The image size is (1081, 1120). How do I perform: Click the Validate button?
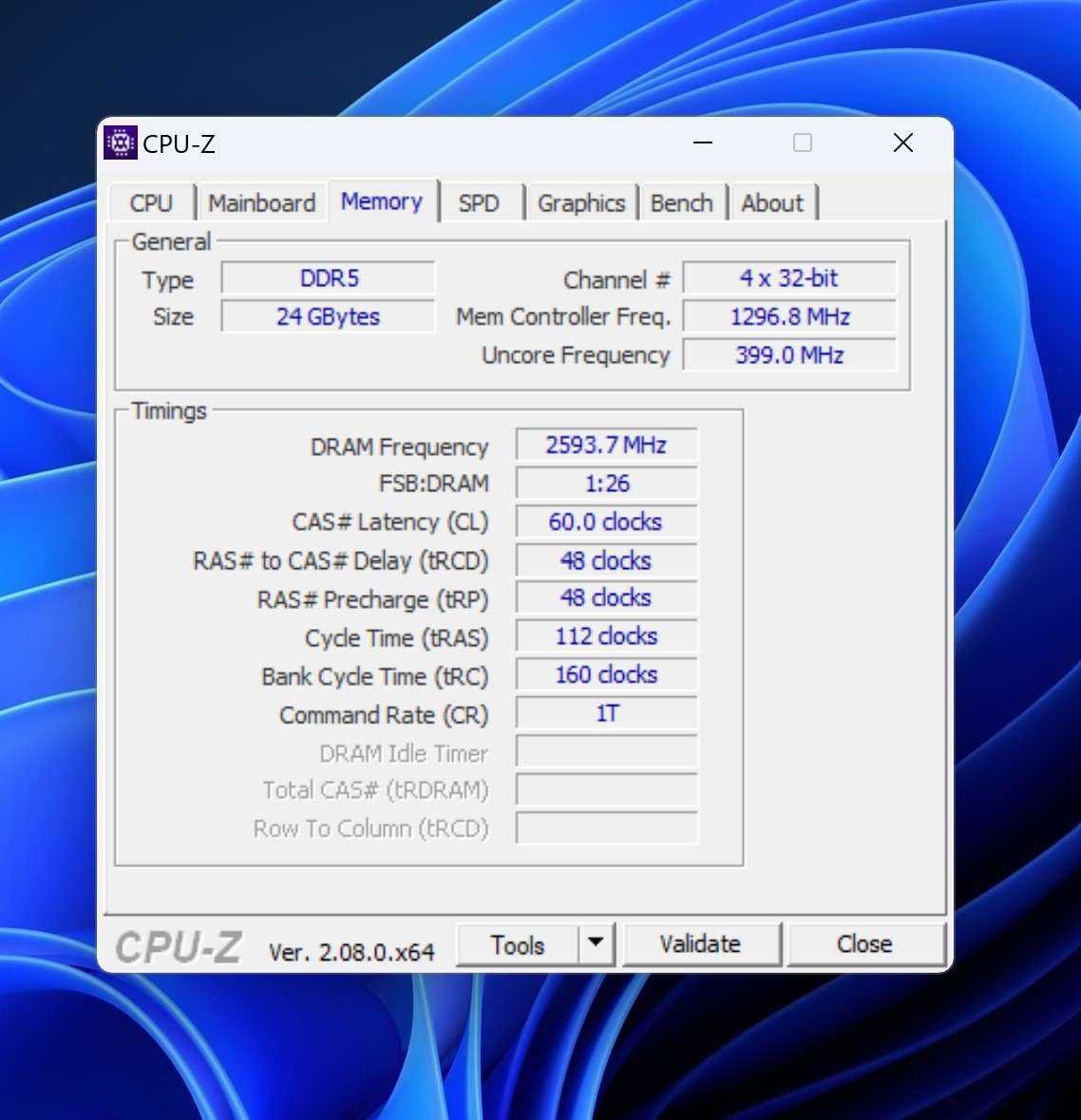pos(700,944)
